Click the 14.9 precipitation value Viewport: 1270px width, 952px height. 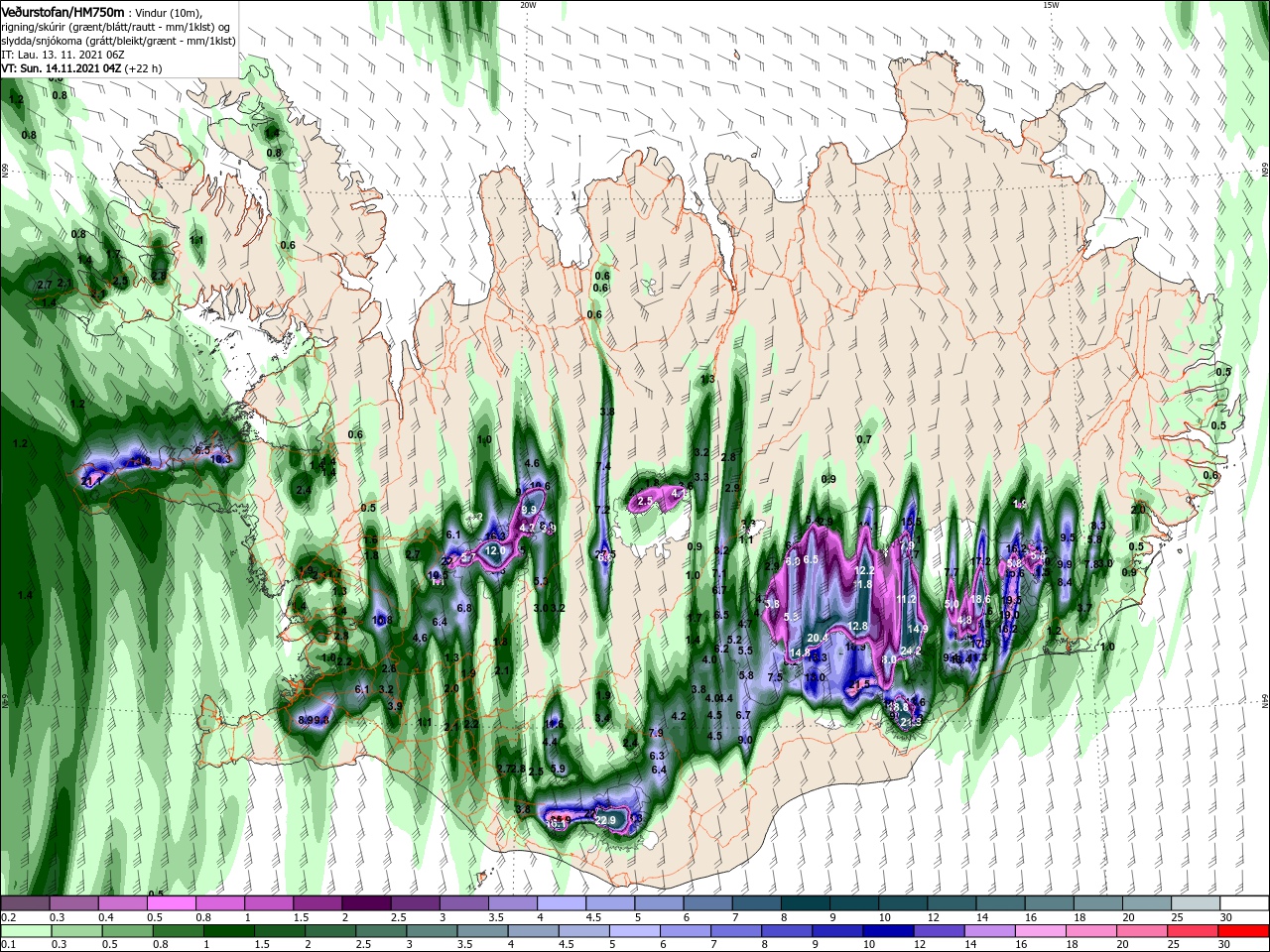click(918, 629)
